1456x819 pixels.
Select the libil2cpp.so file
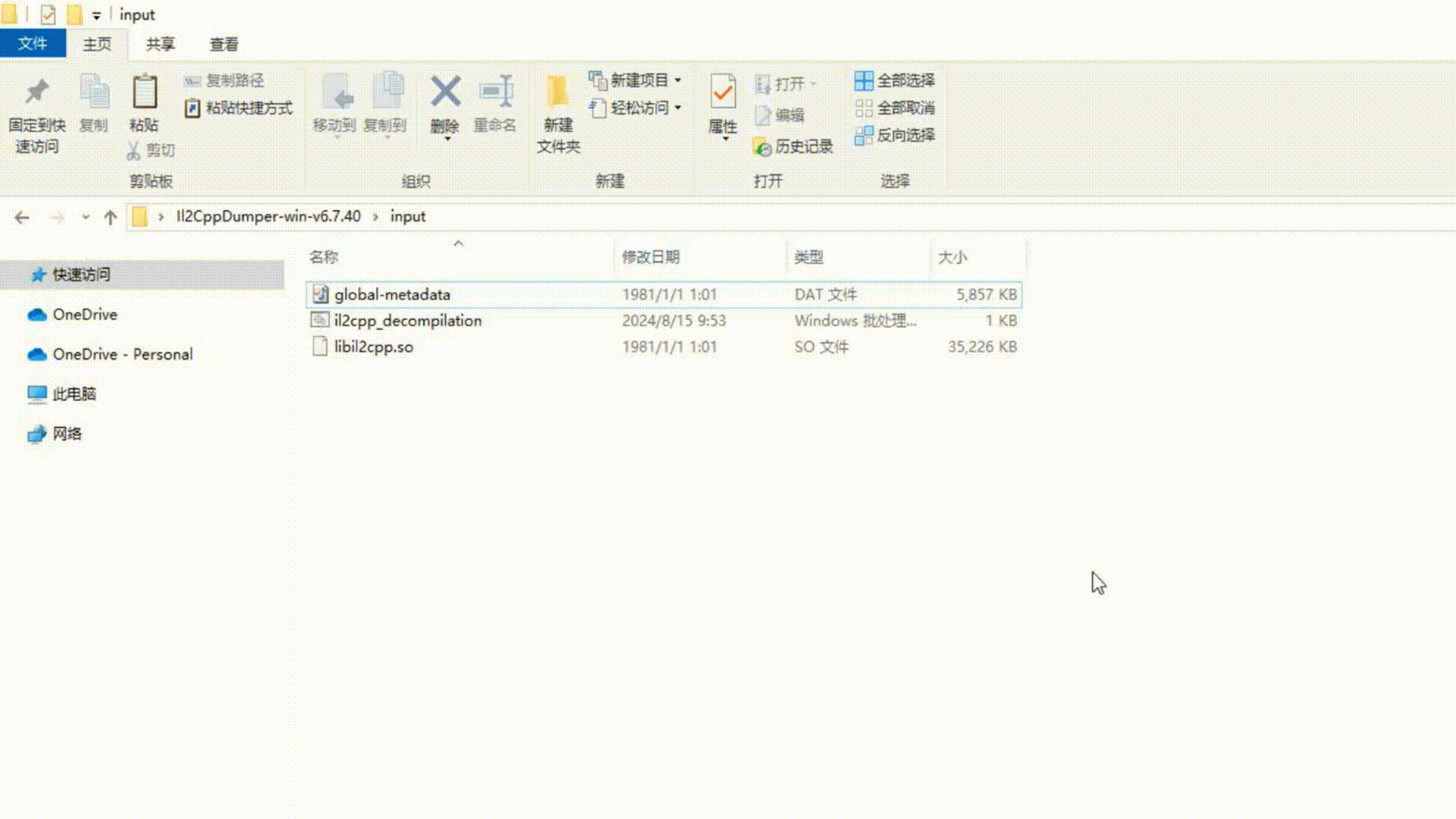664,347
